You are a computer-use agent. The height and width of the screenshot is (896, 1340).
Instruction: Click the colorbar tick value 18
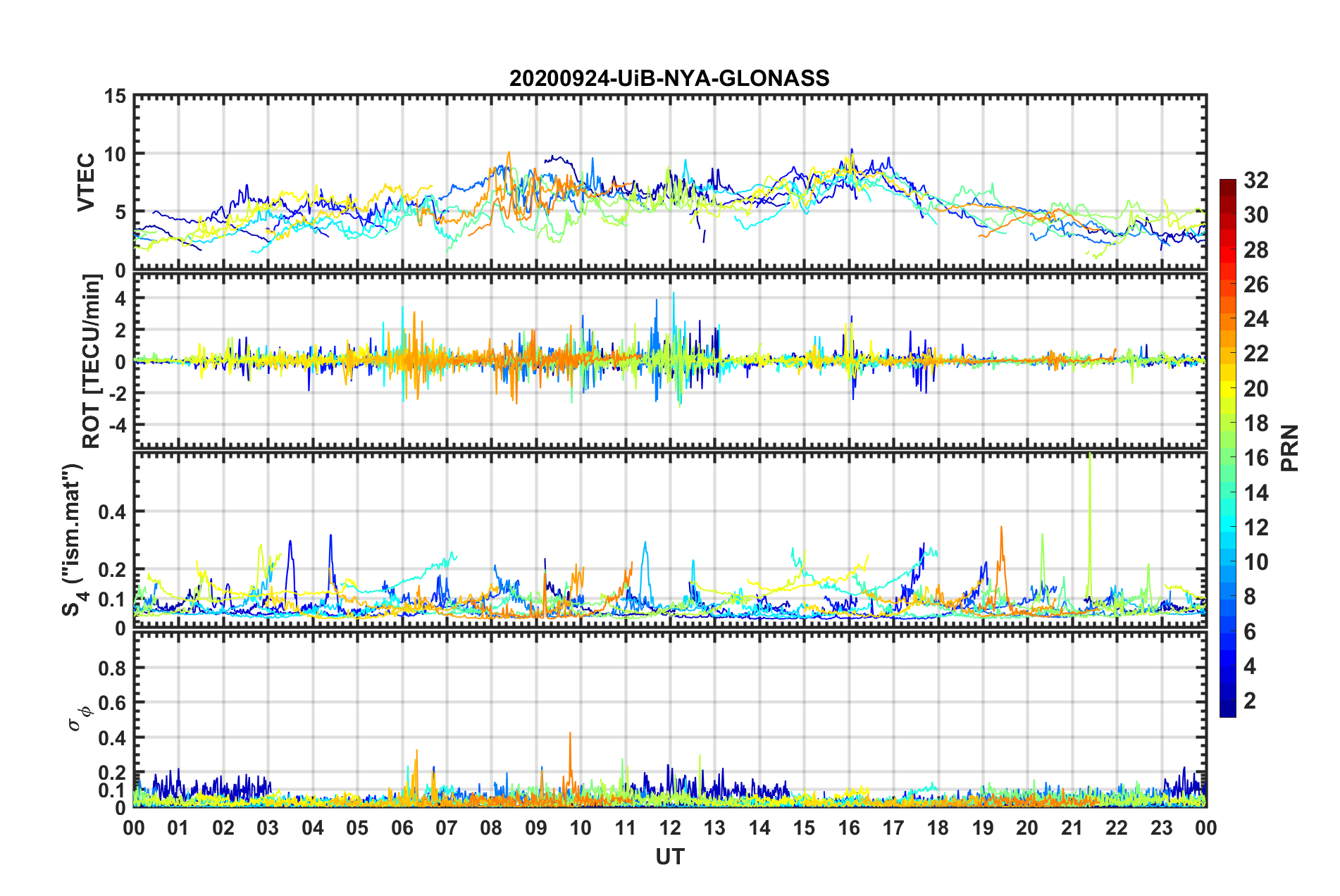pos(1255,423)
